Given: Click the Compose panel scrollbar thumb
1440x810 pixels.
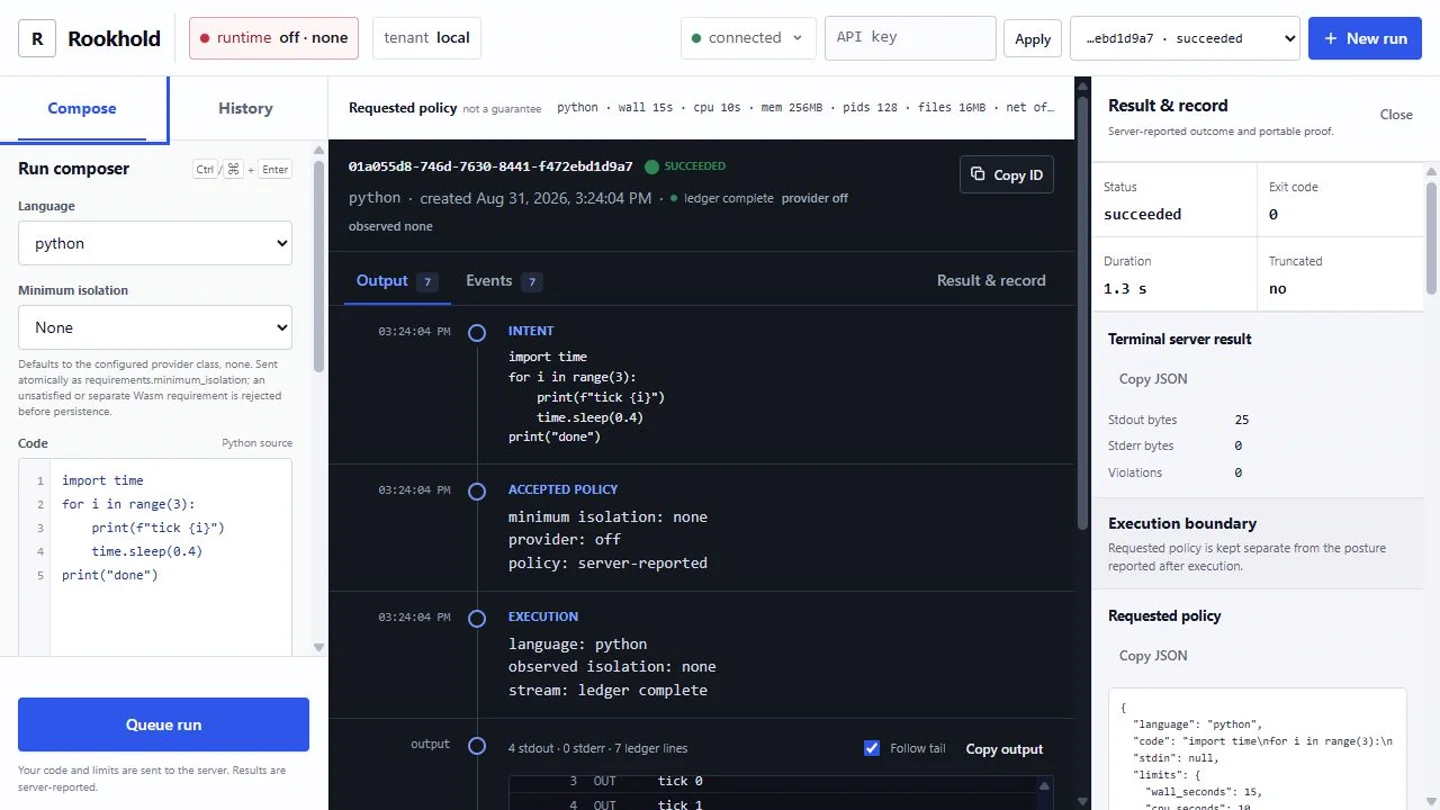Looking at the screenshot, I should coord(319,265).
